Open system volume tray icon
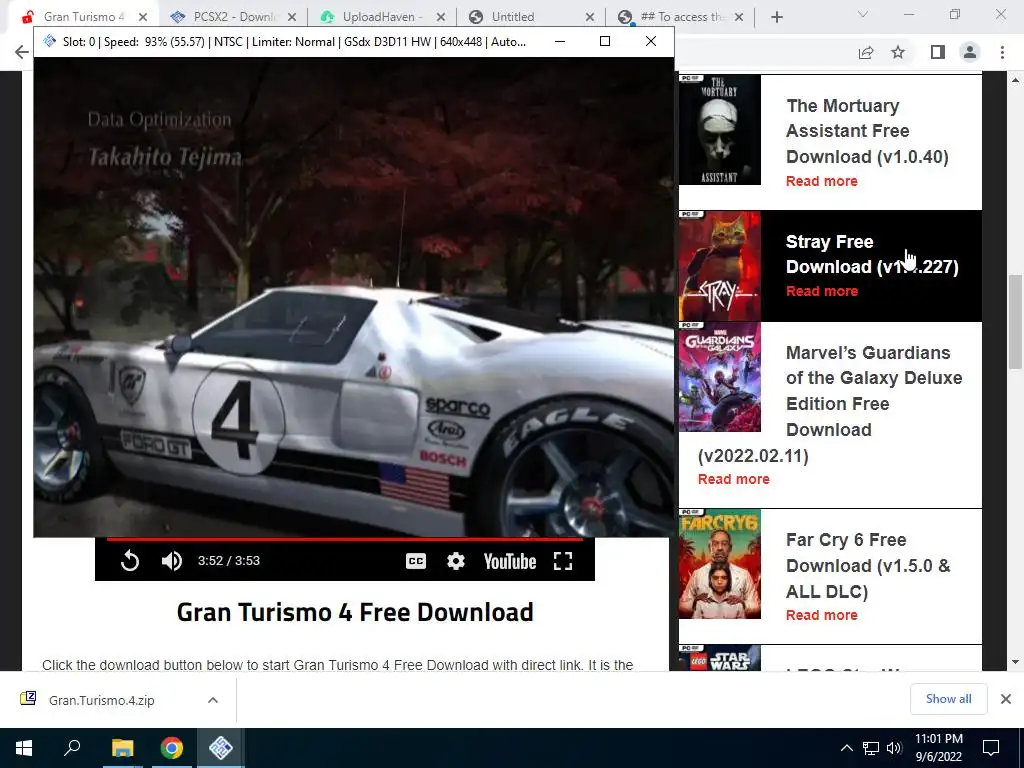The width and height of the screenshot is (1024, 768). (x=894, y=748)
